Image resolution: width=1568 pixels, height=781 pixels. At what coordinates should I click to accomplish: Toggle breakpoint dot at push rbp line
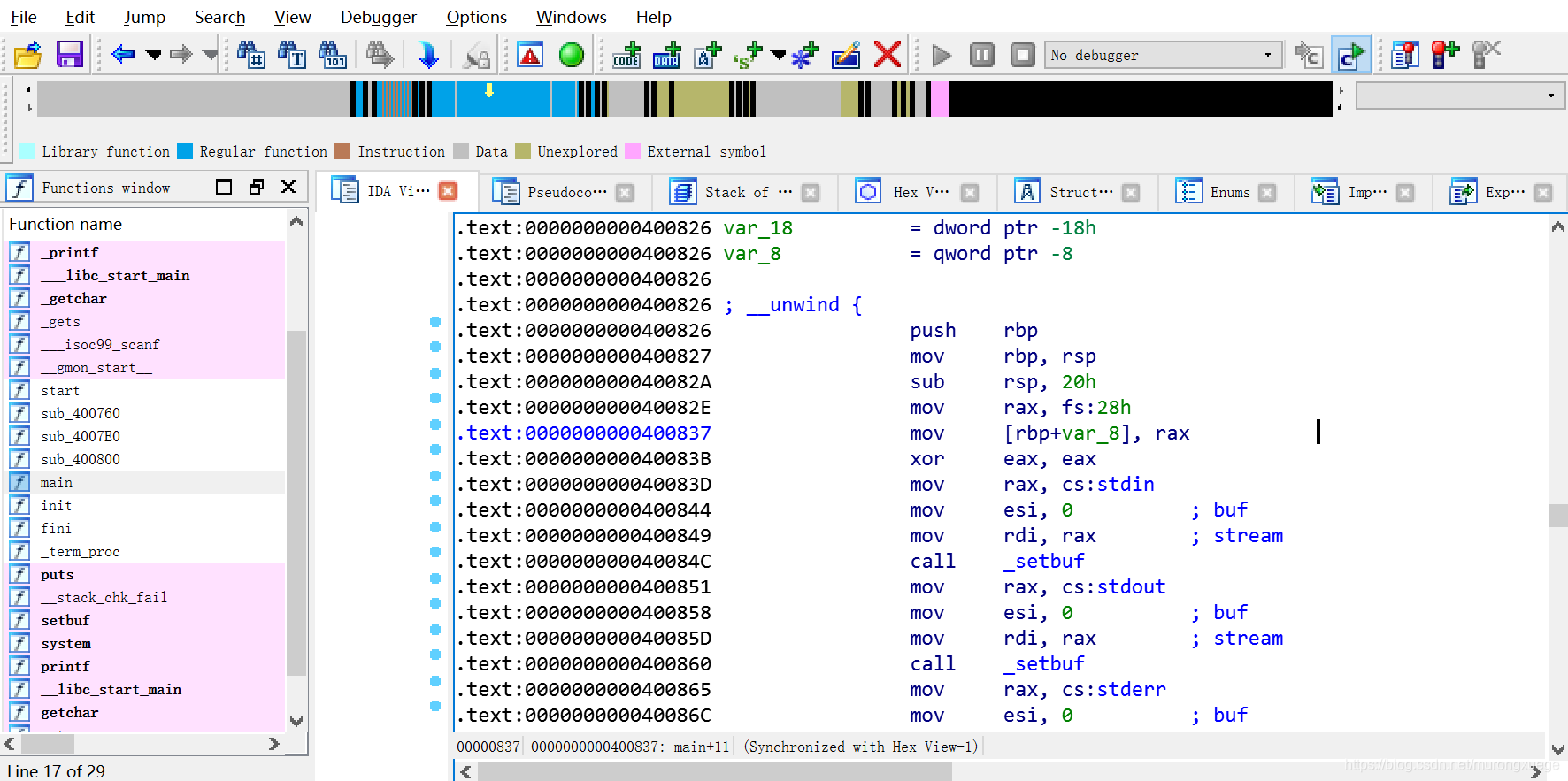pos(435,322)
